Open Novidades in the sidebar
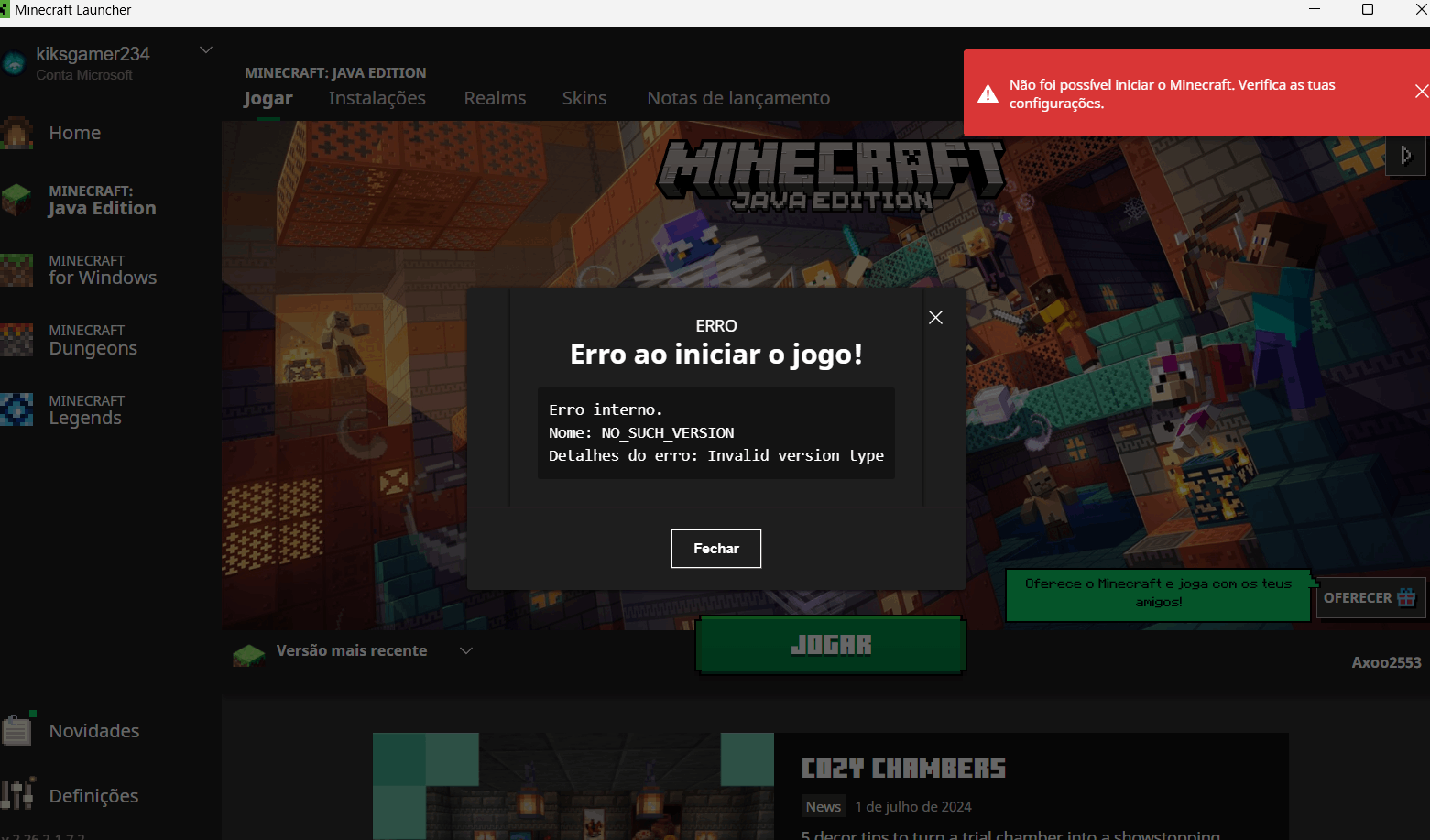Viewport: 1430px width, 840px height. pos(94,731)
